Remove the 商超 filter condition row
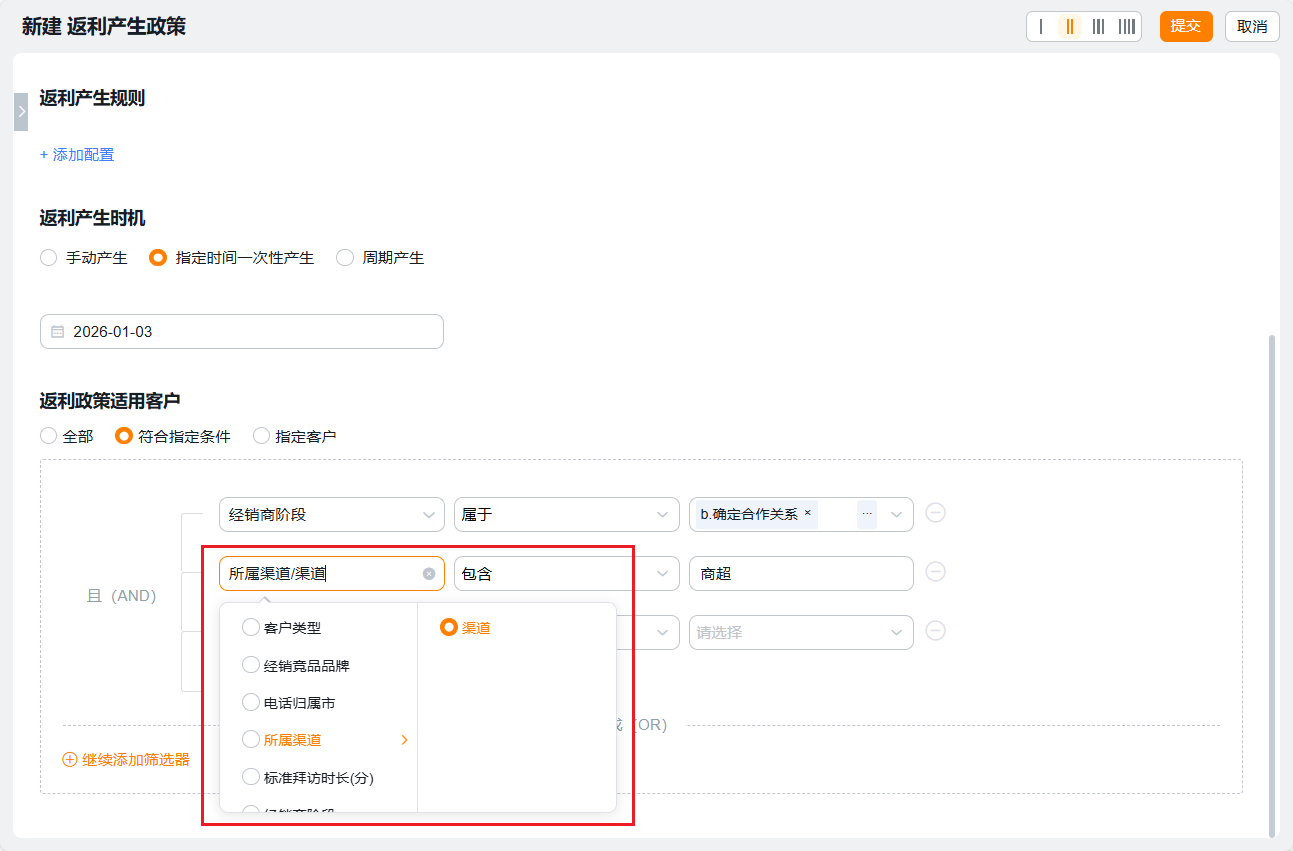Screen dimensions: 1293x851 (935, 572)
